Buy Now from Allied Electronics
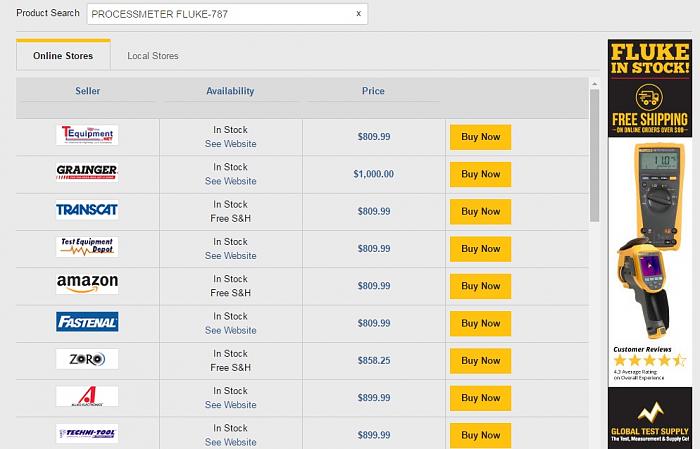Screen dimensions: 700x449 tap(480, 398)
